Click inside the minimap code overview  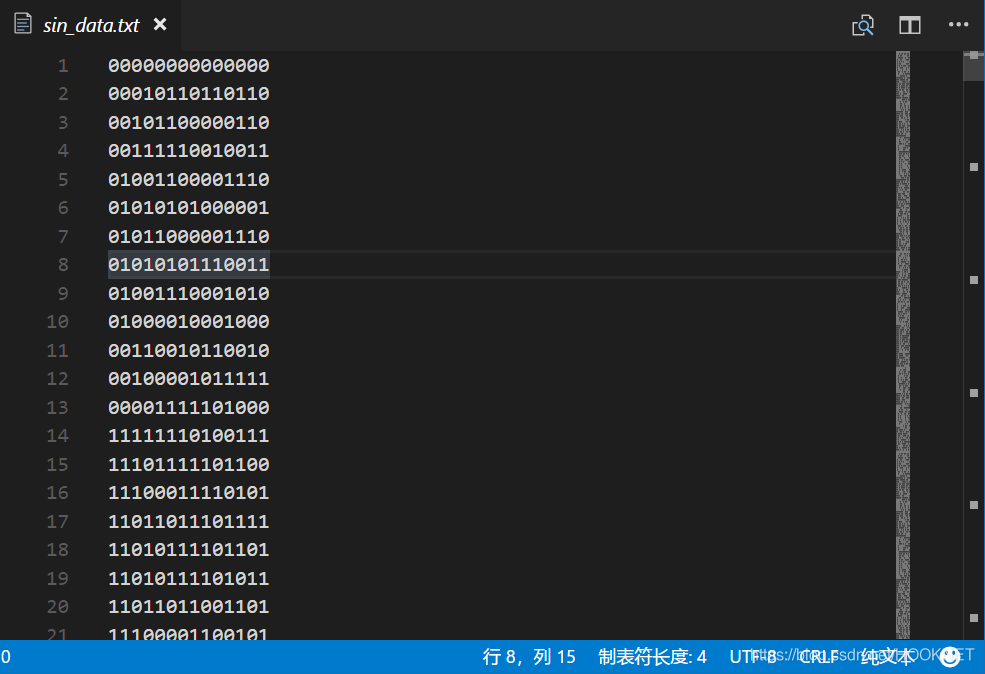click(903, 344)
